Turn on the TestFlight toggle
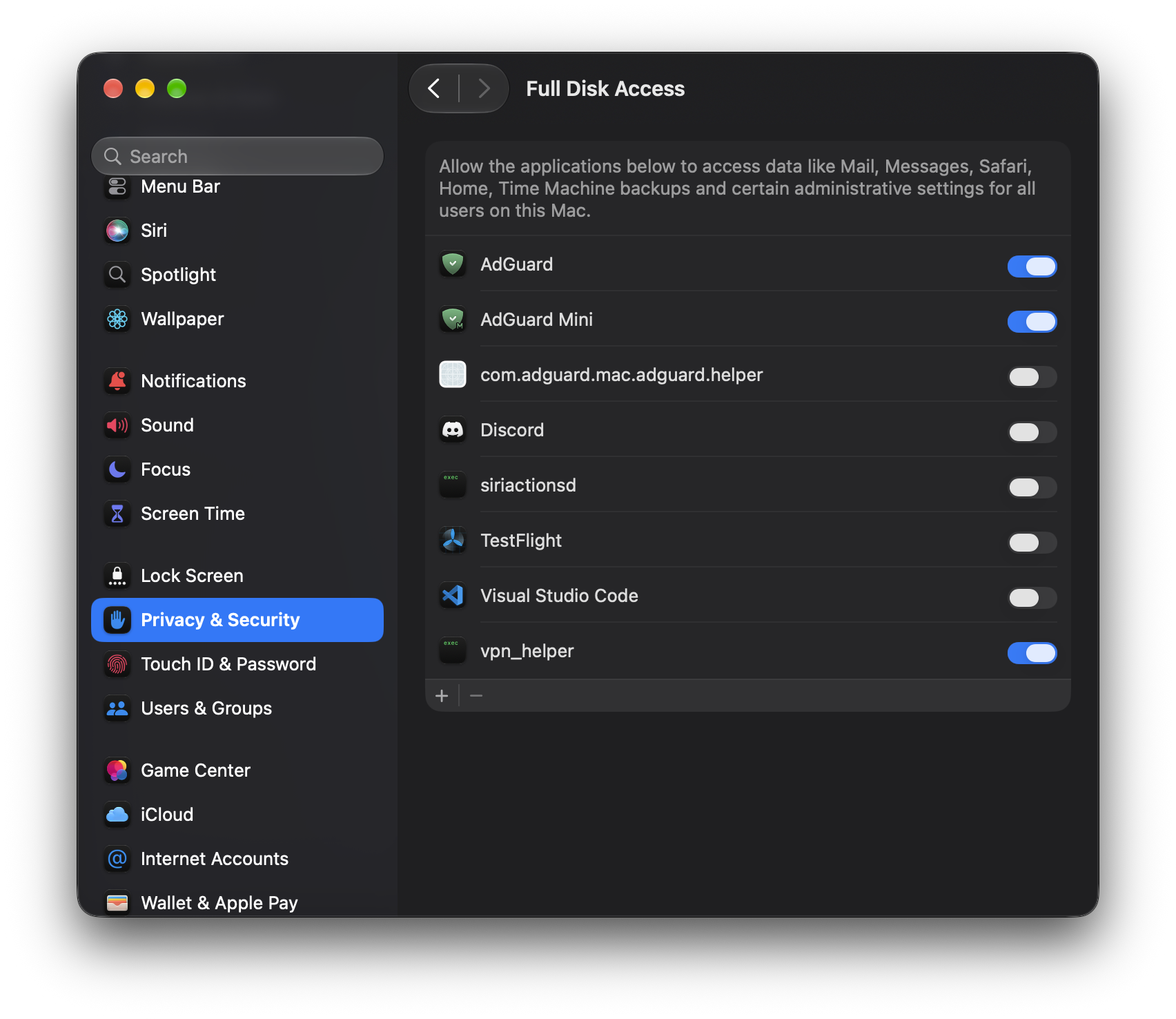This screenshot has width=1176, height=1019. 1032,543
